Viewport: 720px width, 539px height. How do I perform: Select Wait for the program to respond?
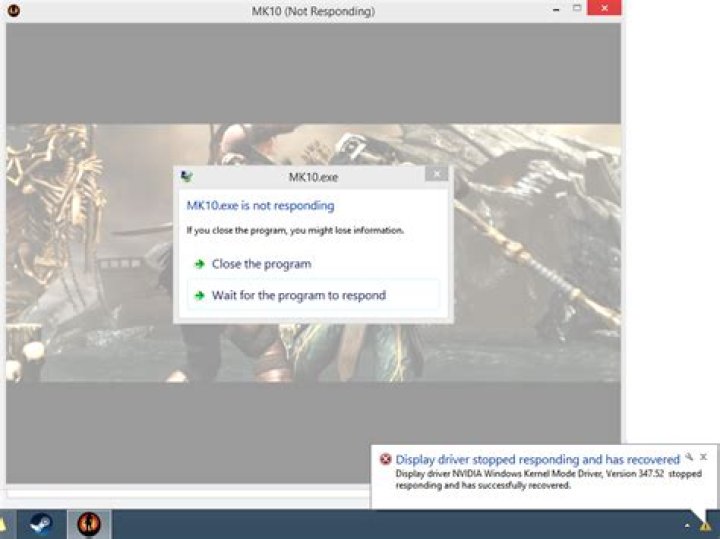click(313, 295)
